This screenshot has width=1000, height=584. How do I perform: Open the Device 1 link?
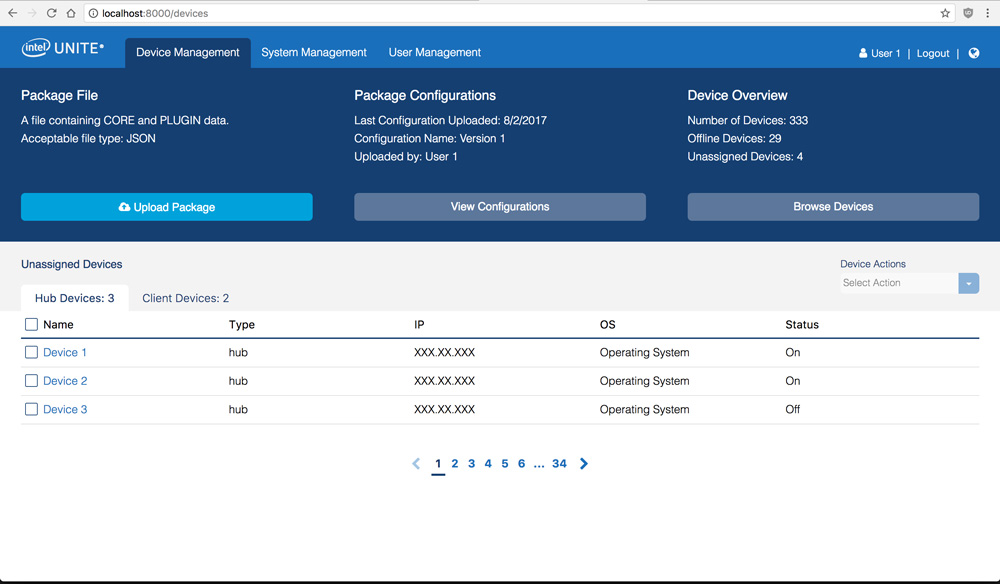64,353
